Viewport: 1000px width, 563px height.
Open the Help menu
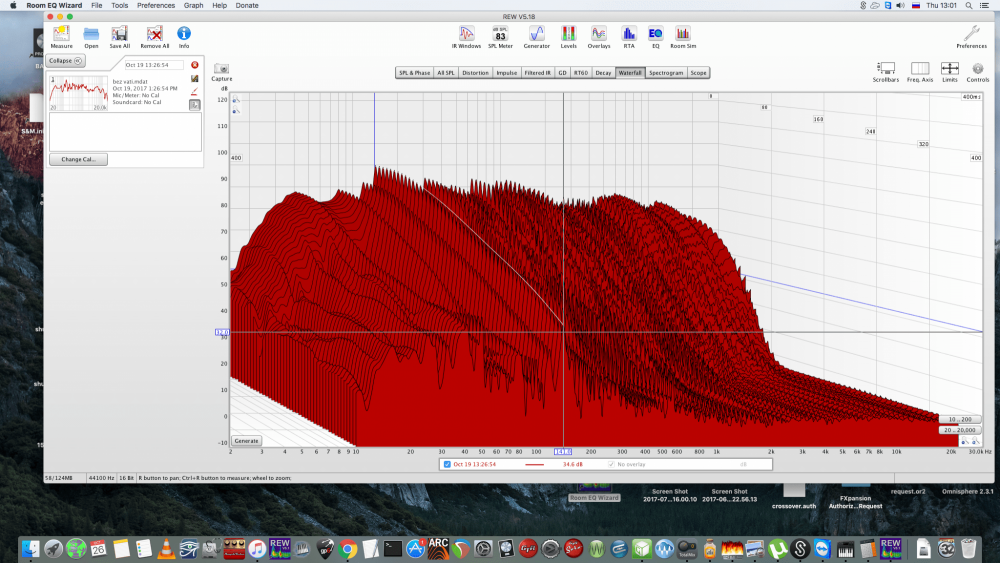tap(219, 5)
